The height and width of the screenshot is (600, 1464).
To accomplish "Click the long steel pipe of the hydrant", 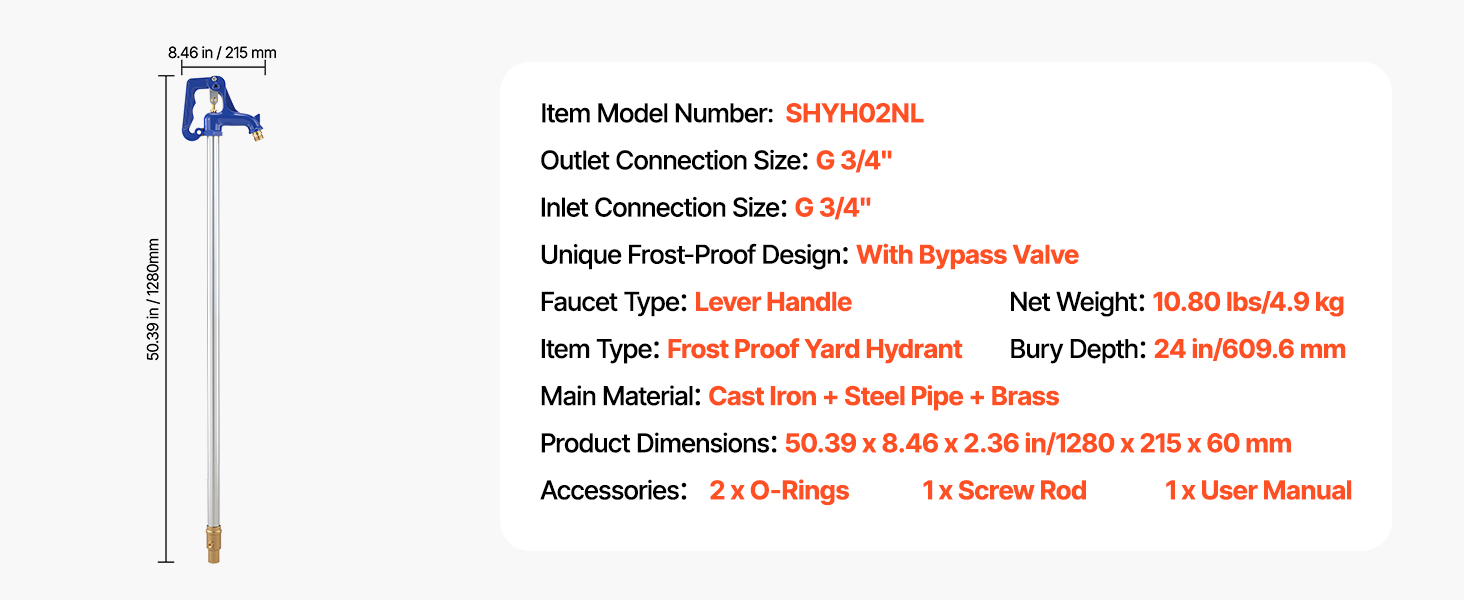I will point(212,330).
